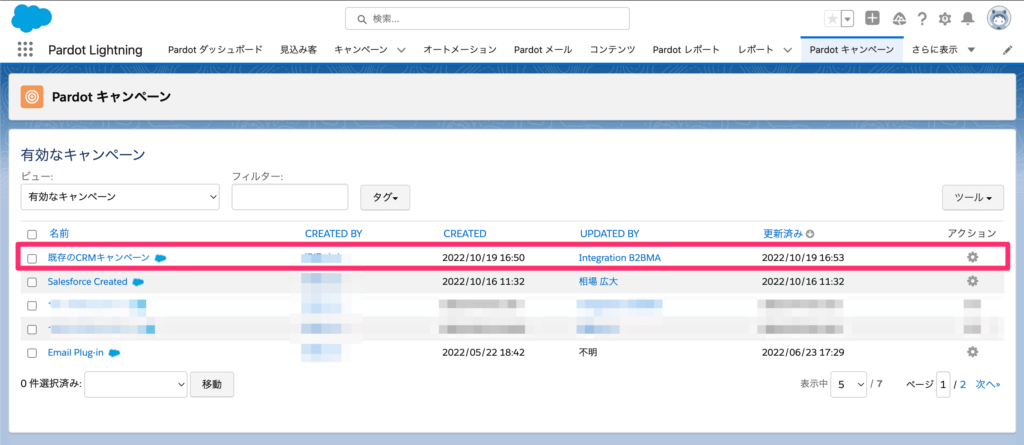Viewport: 1024px width, 445px height.
Task: Click the Integration B2BMA user link
Action: [620, 258]
